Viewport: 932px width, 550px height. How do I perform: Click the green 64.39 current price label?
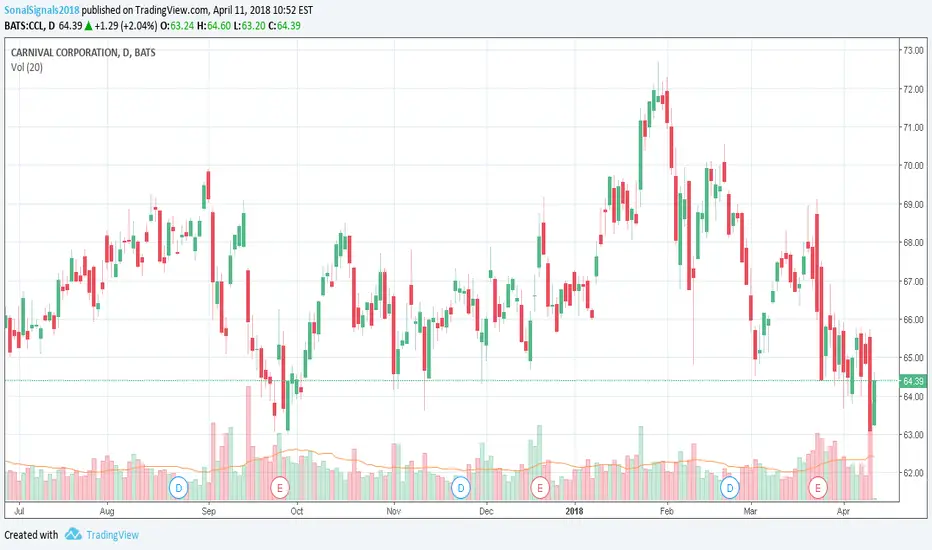pos(912,381)
